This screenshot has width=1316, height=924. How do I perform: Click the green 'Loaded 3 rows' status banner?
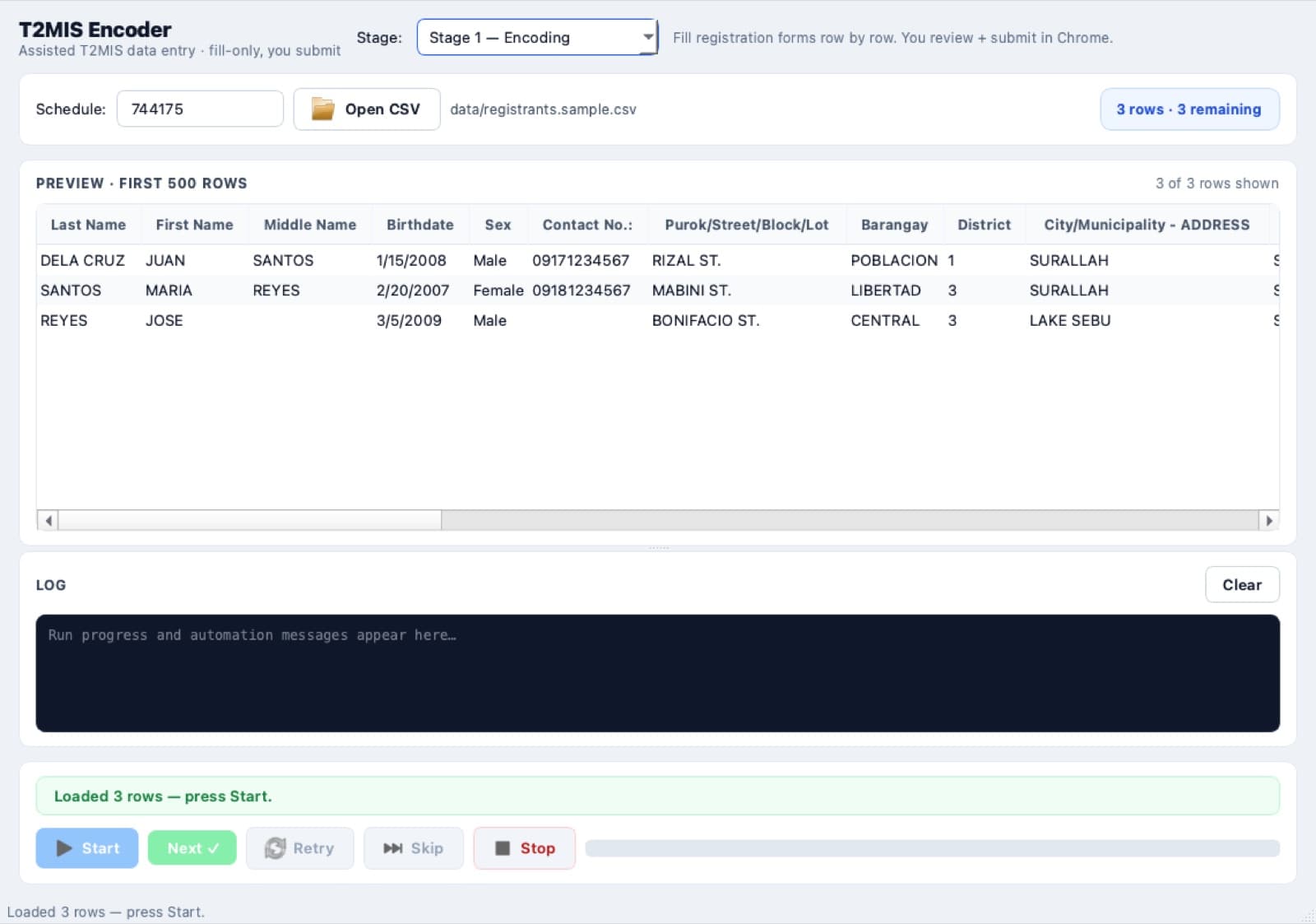(x=657, y=796)
